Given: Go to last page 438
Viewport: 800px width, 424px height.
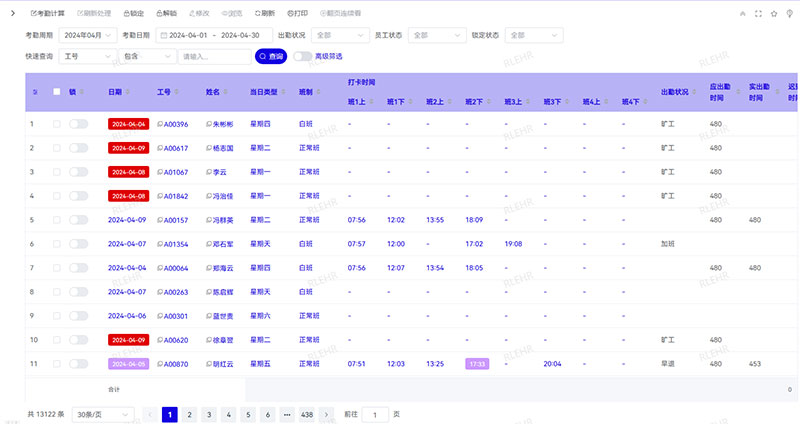Looking at the screenshot, I should point(307,415).
